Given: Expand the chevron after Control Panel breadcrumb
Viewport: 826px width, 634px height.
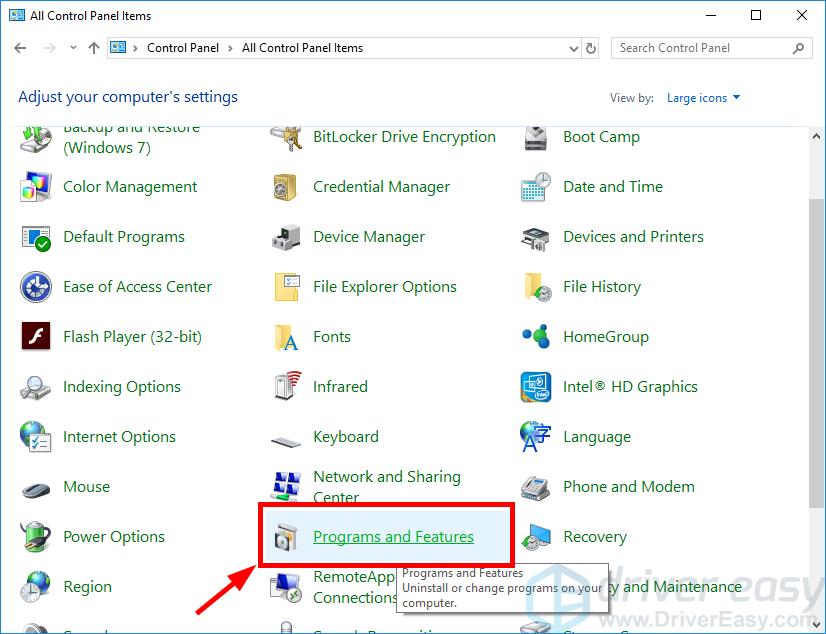Looking at the screenshot, I should point(230,48).
